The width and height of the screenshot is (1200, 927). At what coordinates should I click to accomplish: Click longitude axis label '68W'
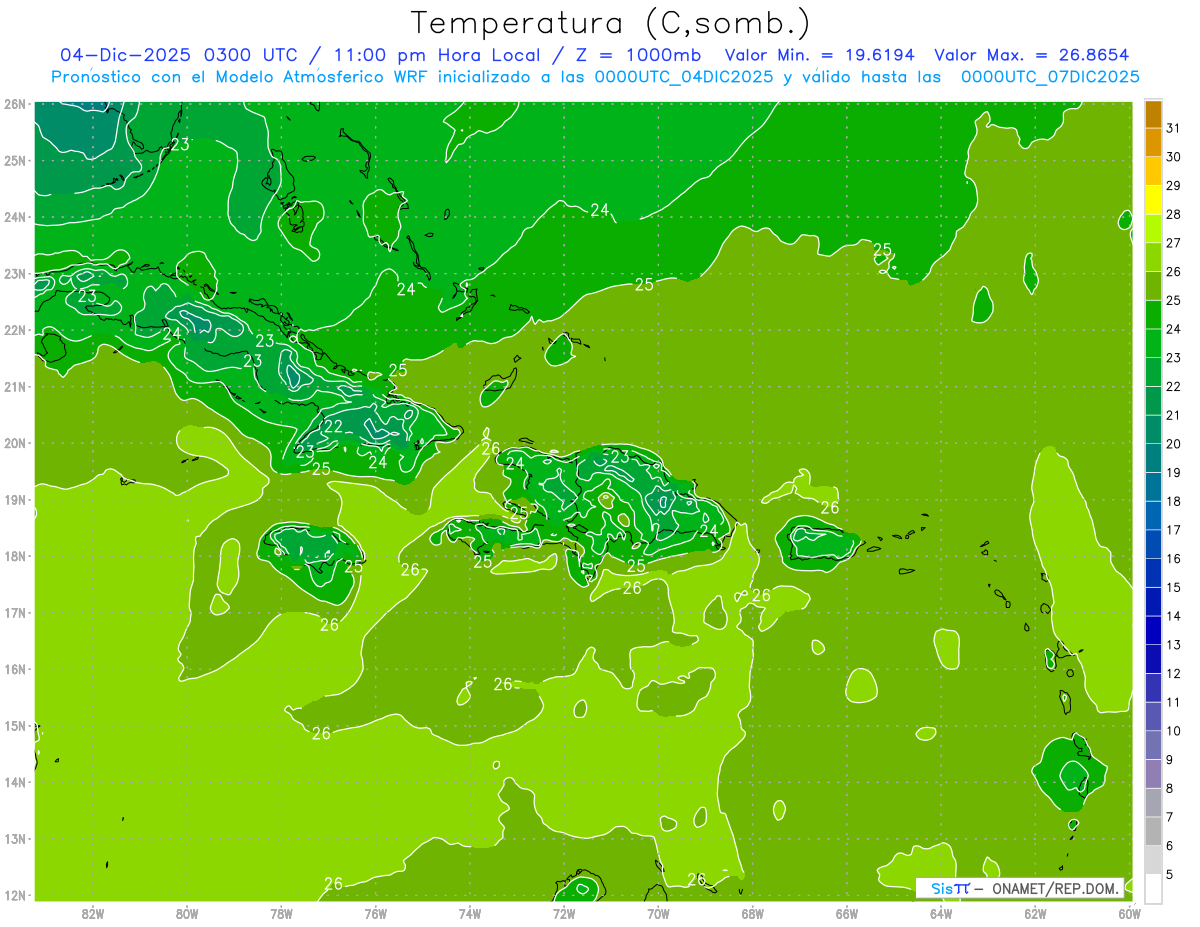click(752, 912)
